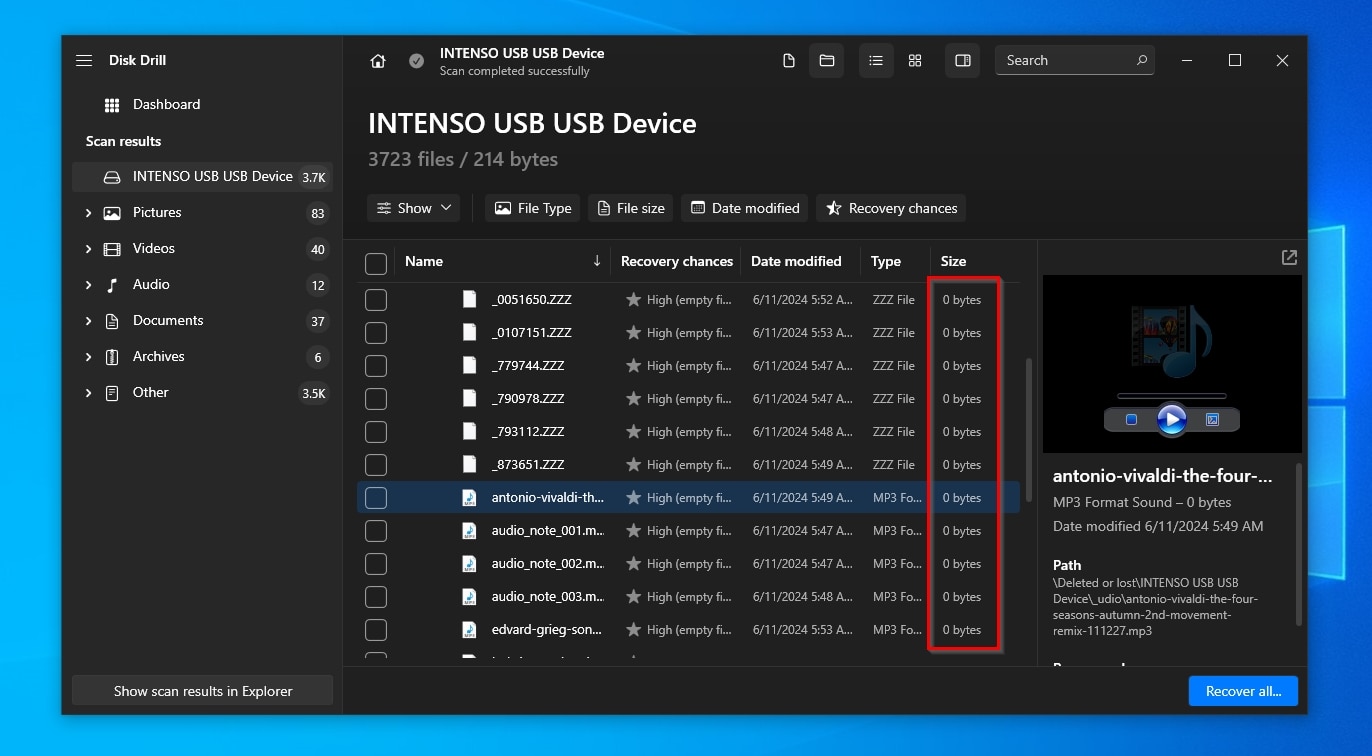
Task: Click the preview panel scrollbar
Action: tap(1299, 545)
